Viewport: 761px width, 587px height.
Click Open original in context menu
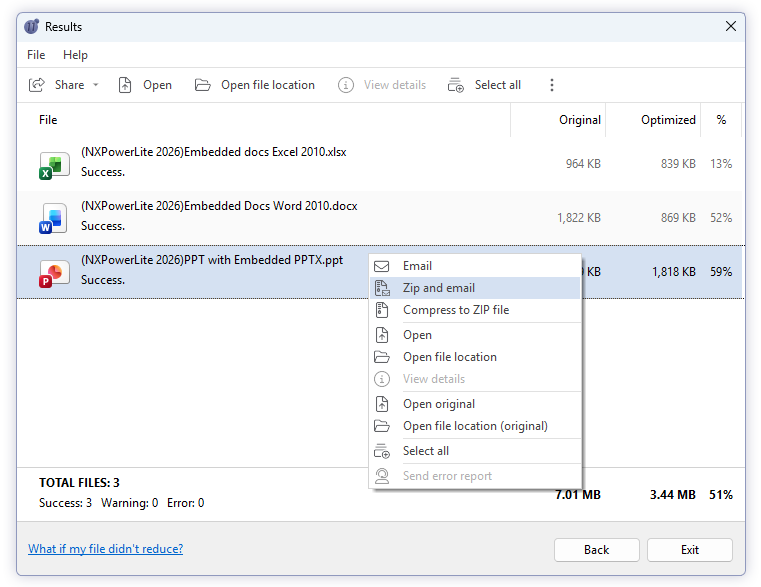point(438,404)
